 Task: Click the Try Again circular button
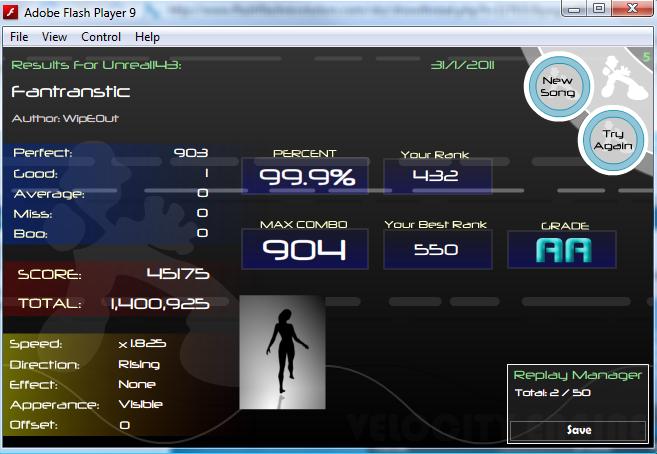pos(613,139)
